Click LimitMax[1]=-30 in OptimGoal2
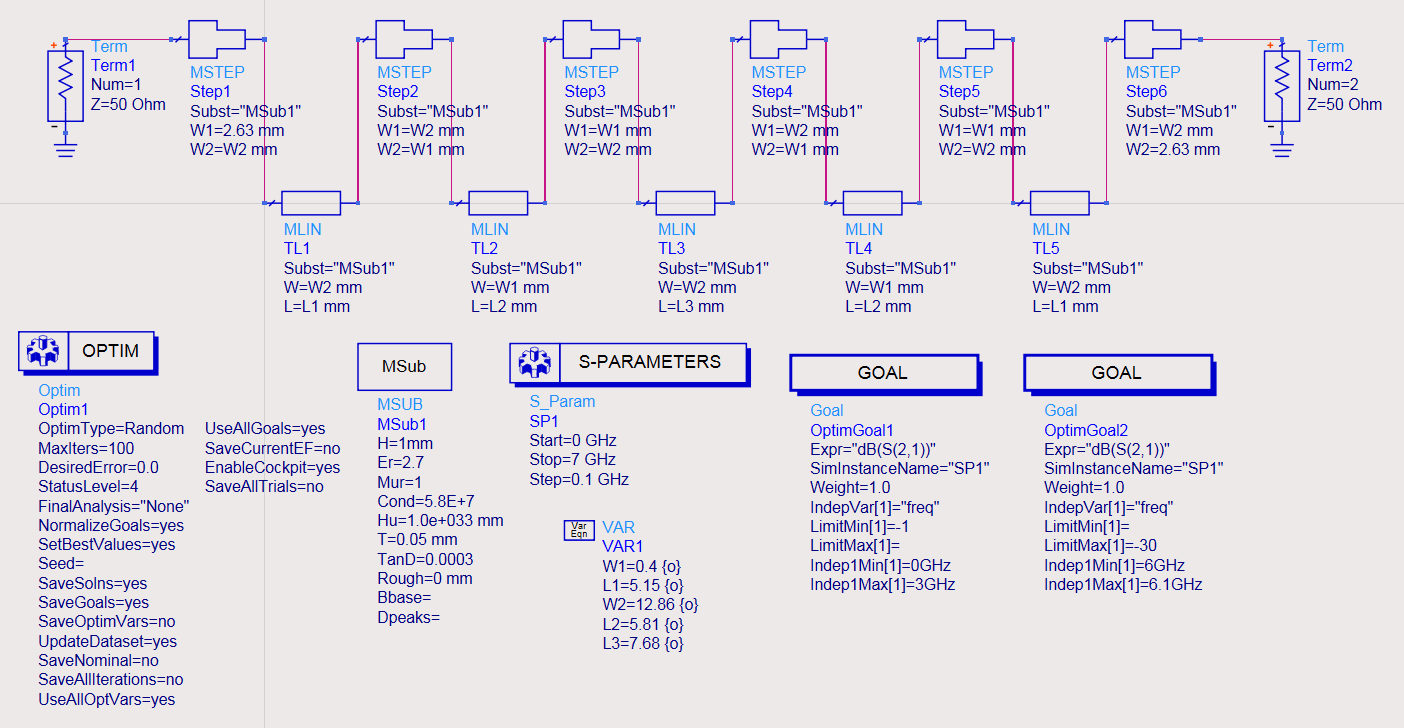 point(1101,546)
